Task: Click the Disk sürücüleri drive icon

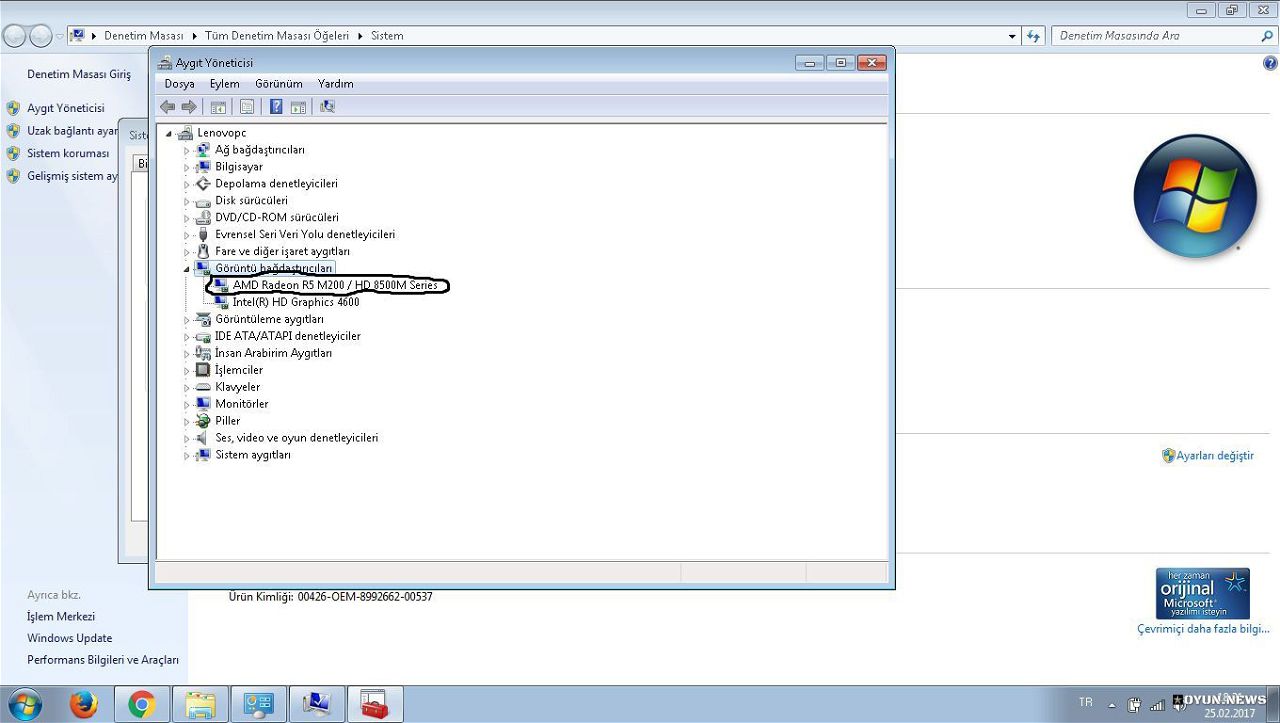Action: 203,200
